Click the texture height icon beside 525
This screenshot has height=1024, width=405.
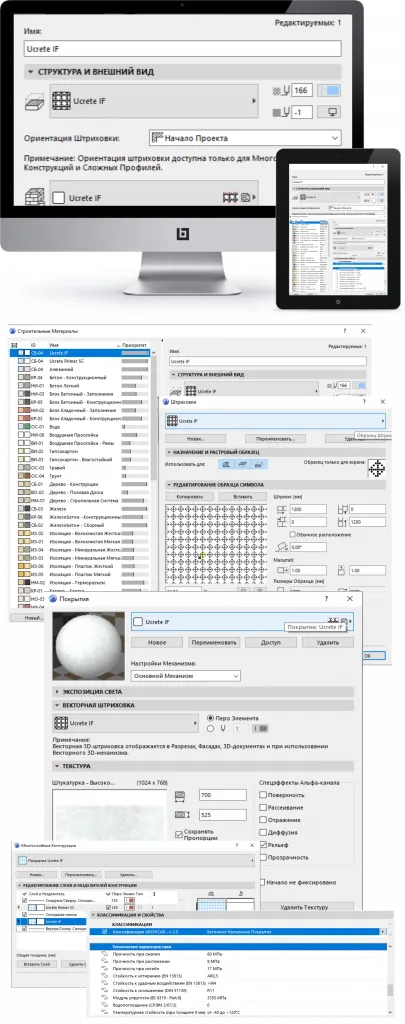[182, 815]
